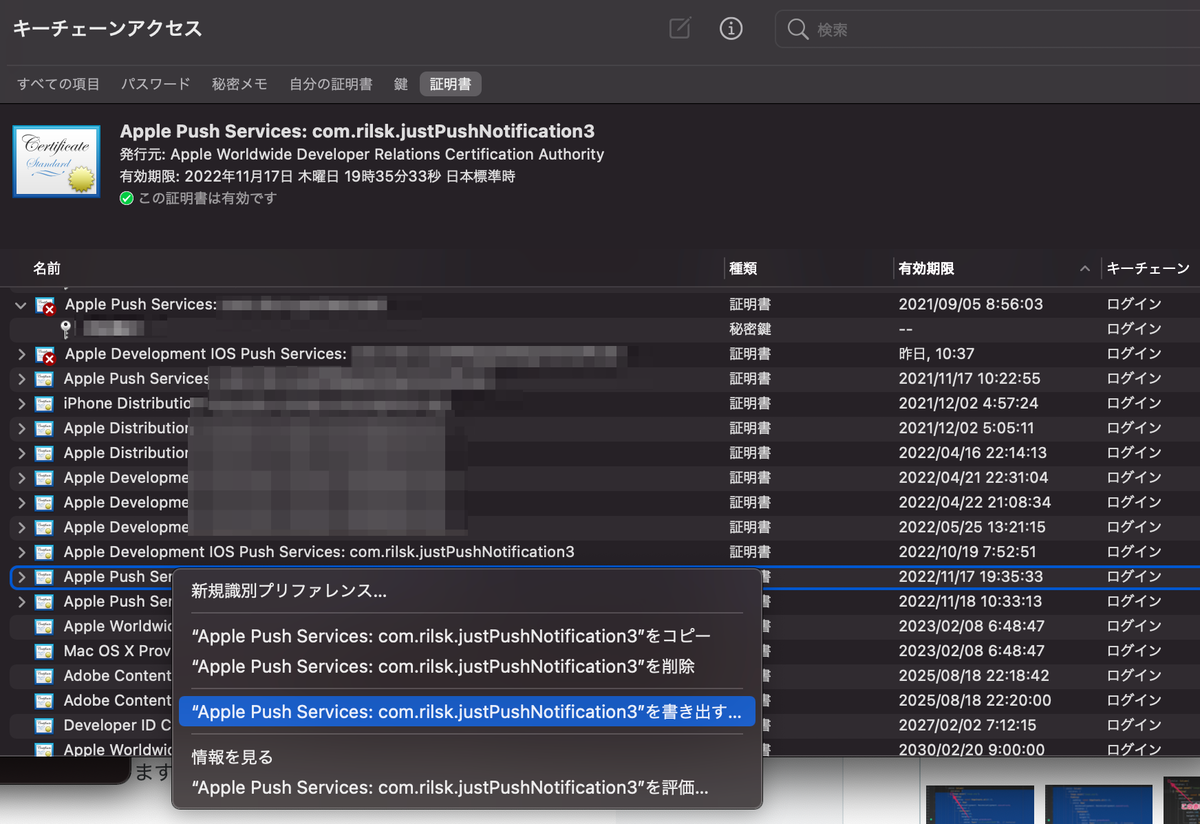Click second code thumbnail in background window

1097,804
